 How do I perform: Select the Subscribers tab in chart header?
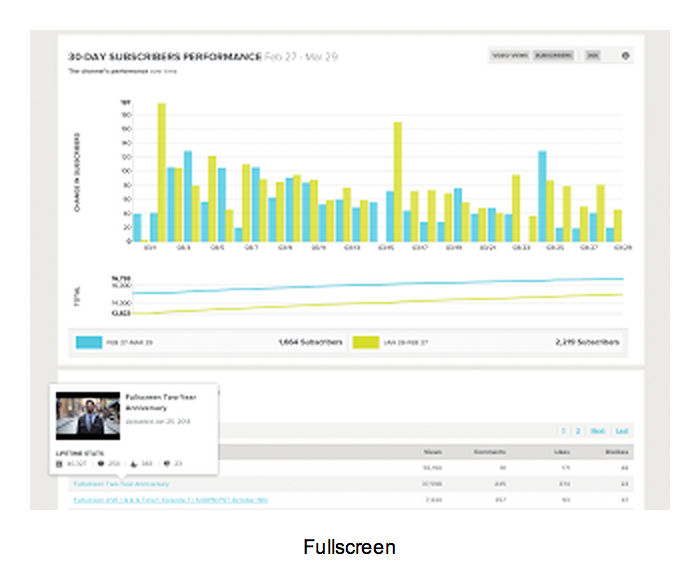(x=553, y=56)
